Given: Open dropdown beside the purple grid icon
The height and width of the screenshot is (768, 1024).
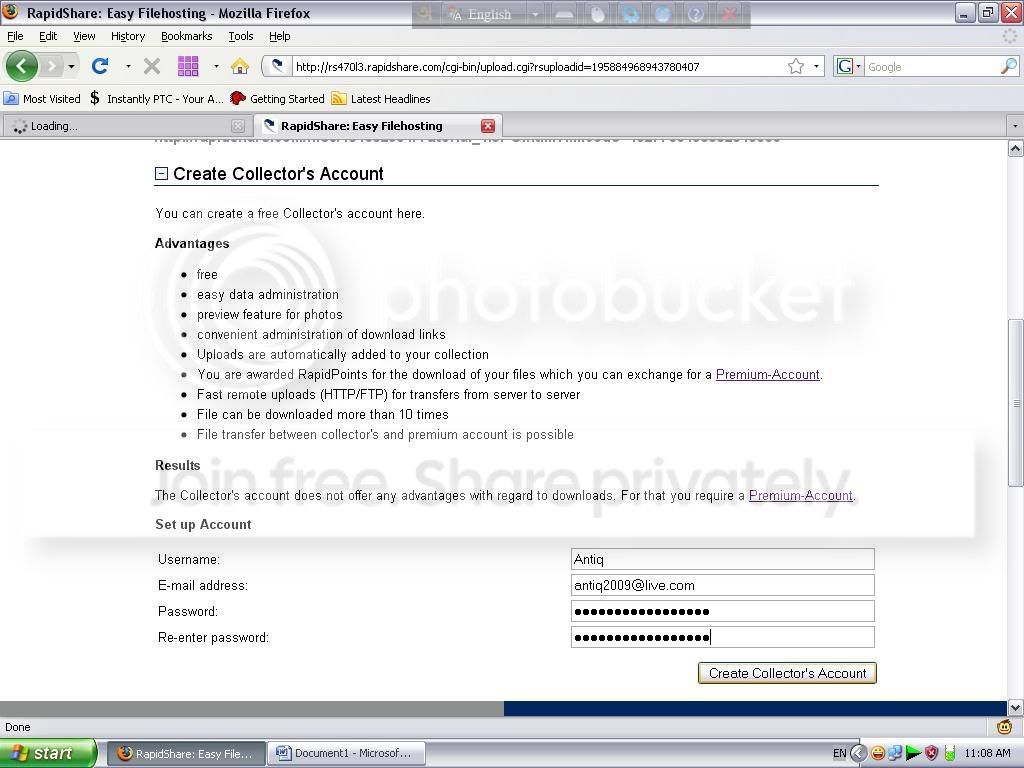Looking at the screenshot, I should click(216, 67).
